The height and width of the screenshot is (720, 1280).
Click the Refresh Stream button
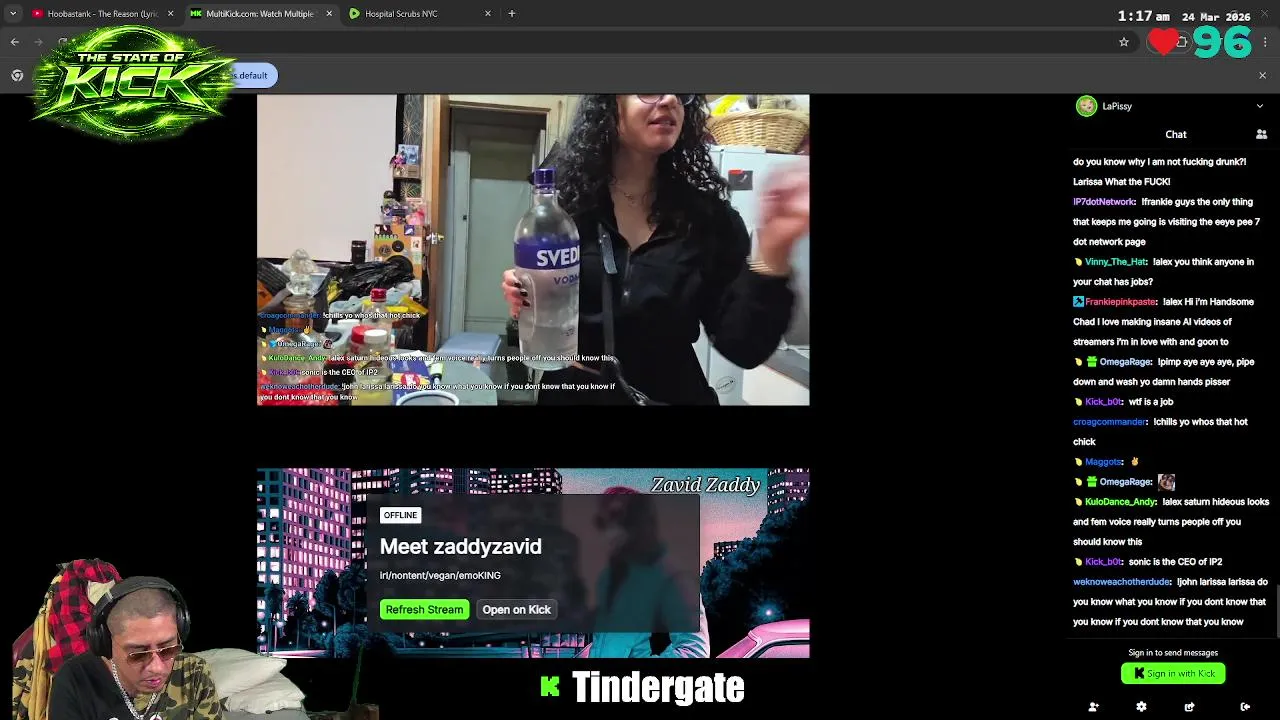pos(424,609)
